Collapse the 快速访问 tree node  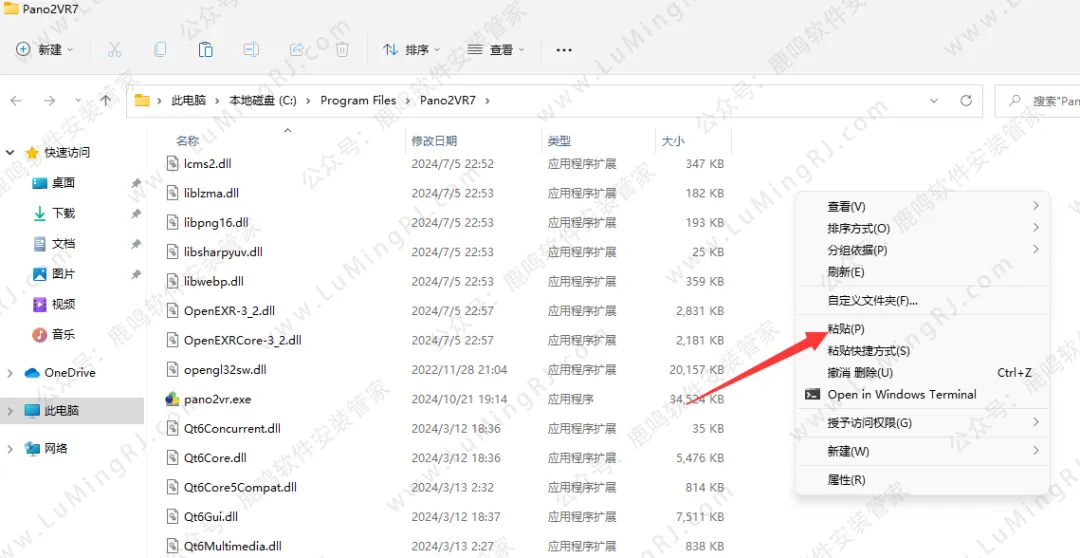[x=10, y=153]
